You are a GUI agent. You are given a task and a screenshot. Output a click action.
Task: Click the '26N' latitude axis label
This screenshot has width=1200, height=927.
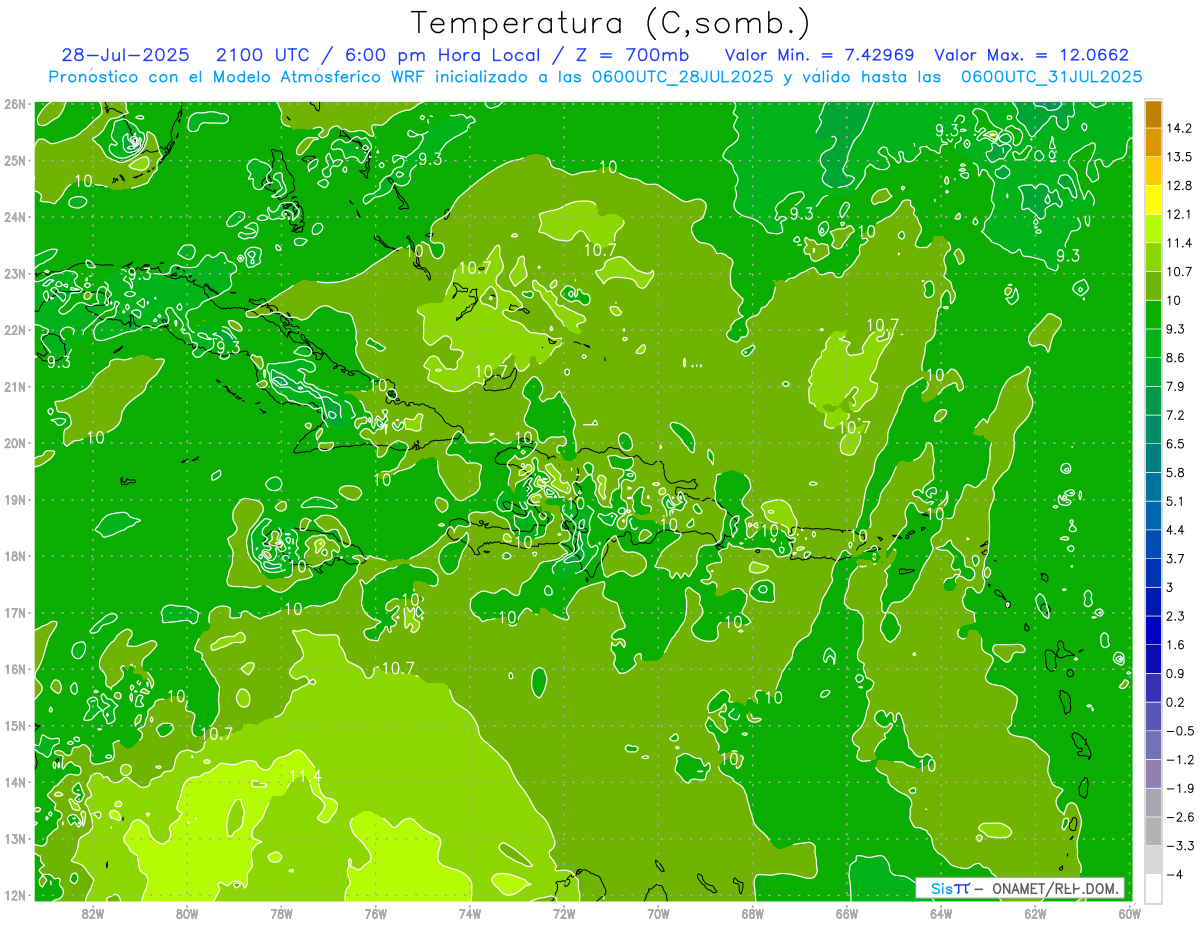click(15, 103)
